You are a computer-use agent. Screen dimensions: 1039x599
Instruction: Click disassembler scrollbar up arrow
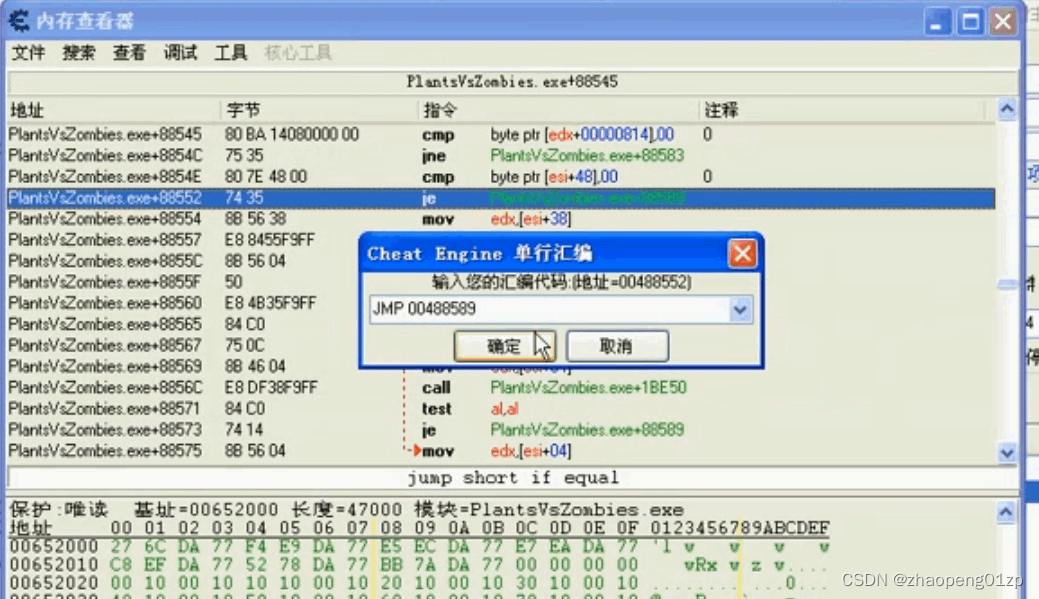point(1007,109)
